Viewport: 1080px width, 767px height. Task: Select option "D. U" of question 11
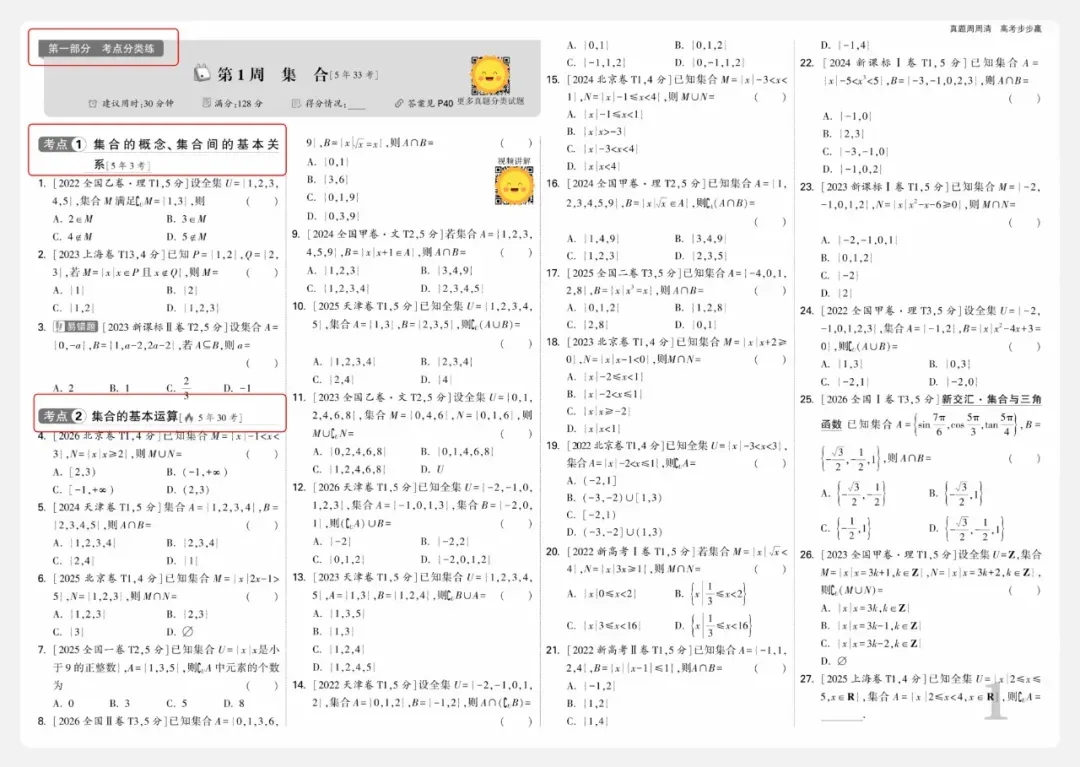pyautogui.click(x=433, y=469)
